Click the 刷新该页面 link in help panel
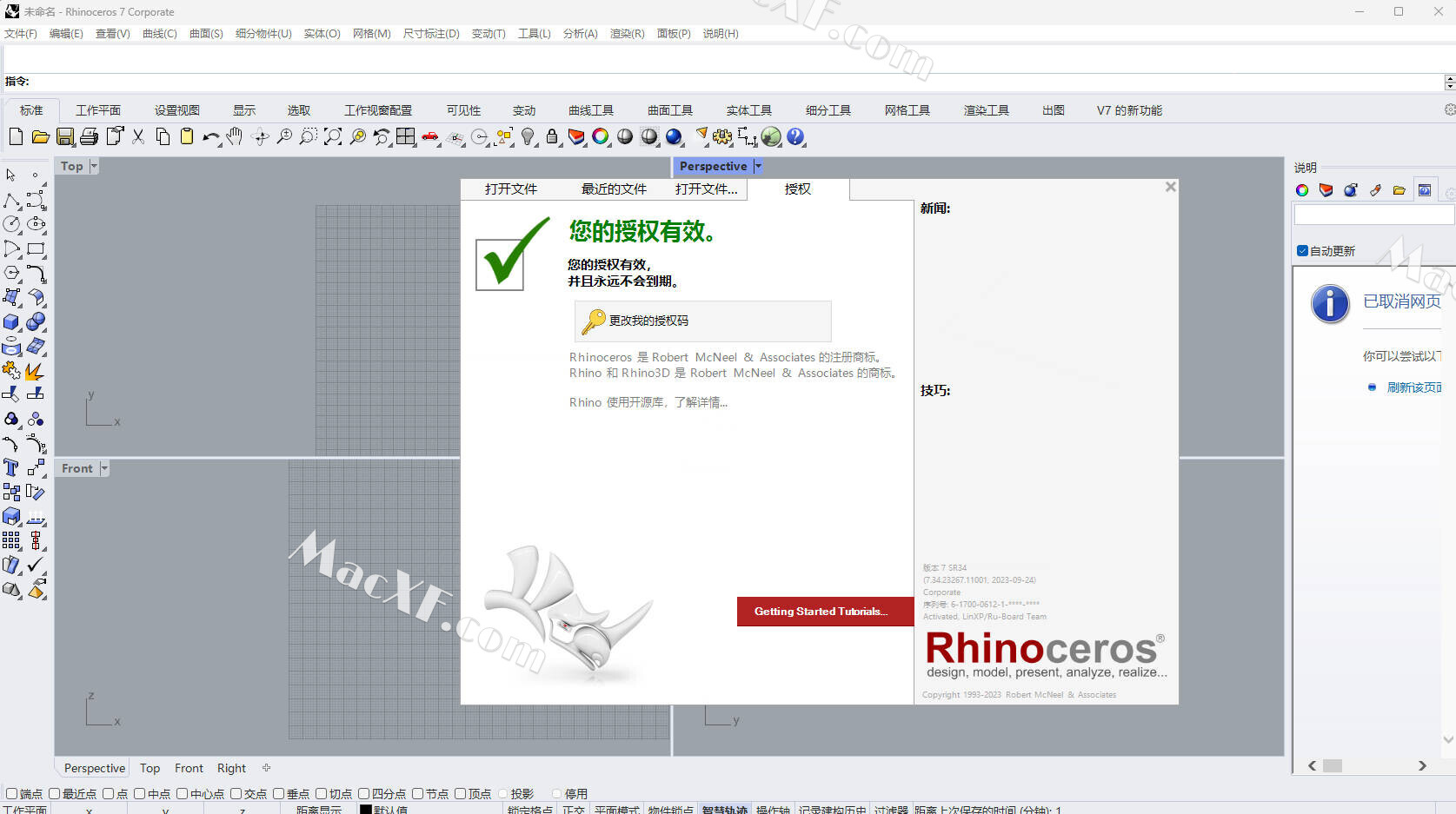1456x814 pixels. (1413, 387)
